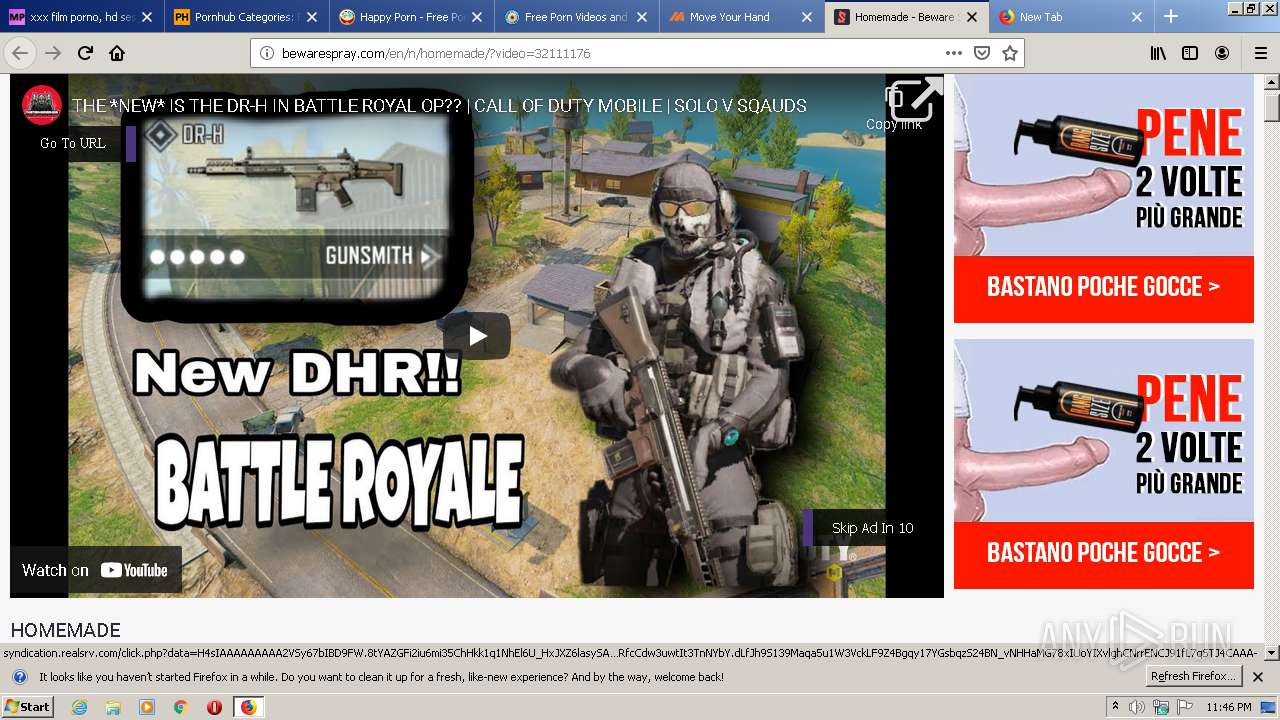Viewport: 1280px width, 720px height.
Task: Open the video title link
Action: coord(439,105)
